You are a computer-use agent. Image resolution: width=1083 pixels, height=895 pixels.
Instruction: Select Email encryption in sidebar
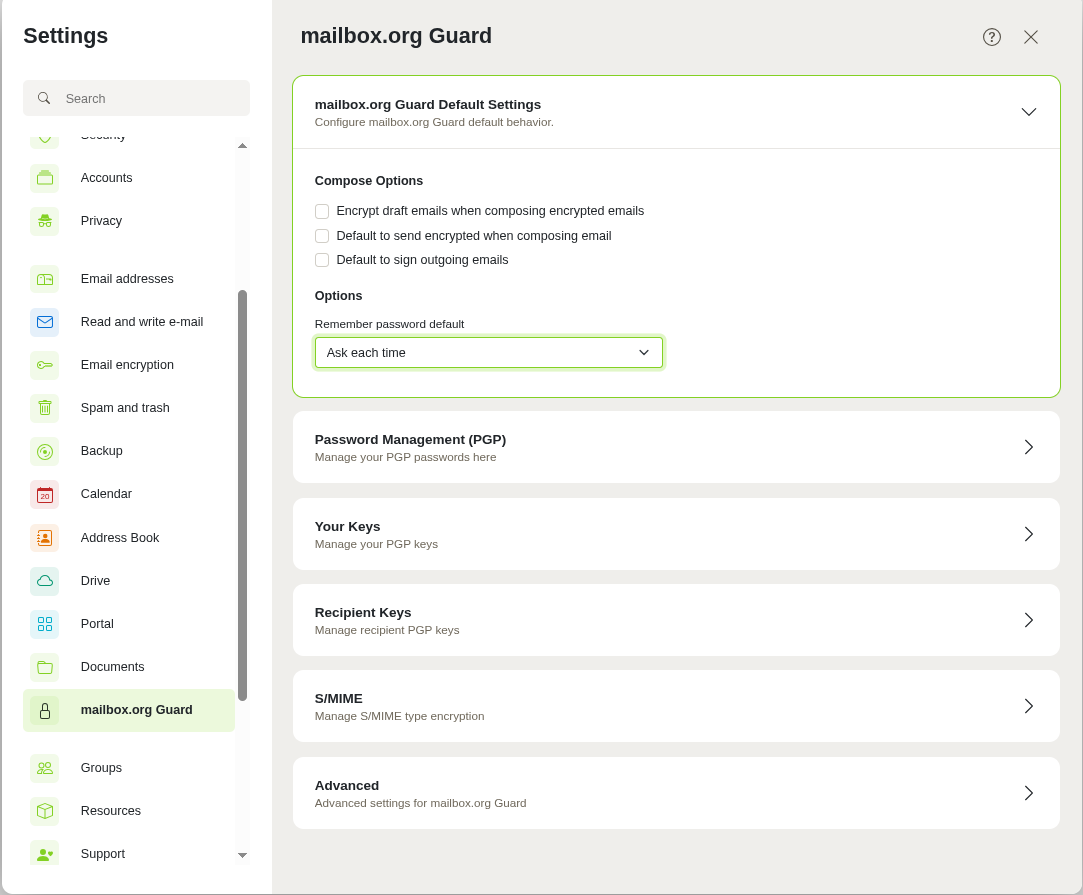tap(129, 365)
